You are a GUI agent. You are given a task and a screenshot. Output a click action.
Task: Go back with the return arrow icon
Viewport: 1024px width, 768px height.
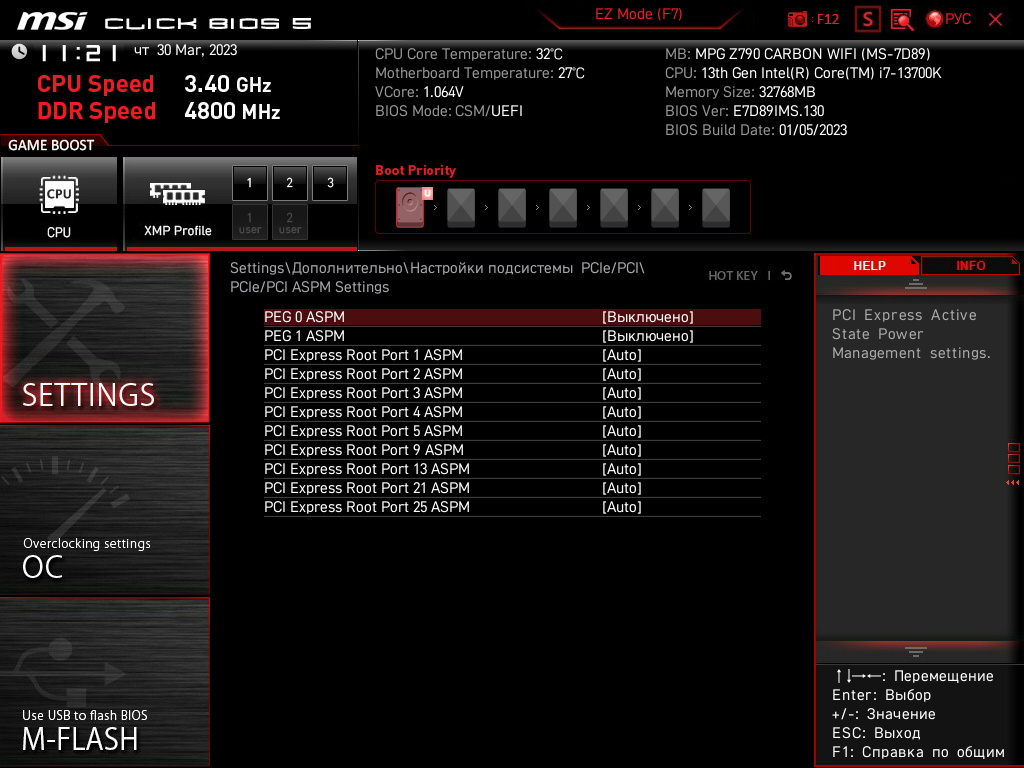[787, 276]
